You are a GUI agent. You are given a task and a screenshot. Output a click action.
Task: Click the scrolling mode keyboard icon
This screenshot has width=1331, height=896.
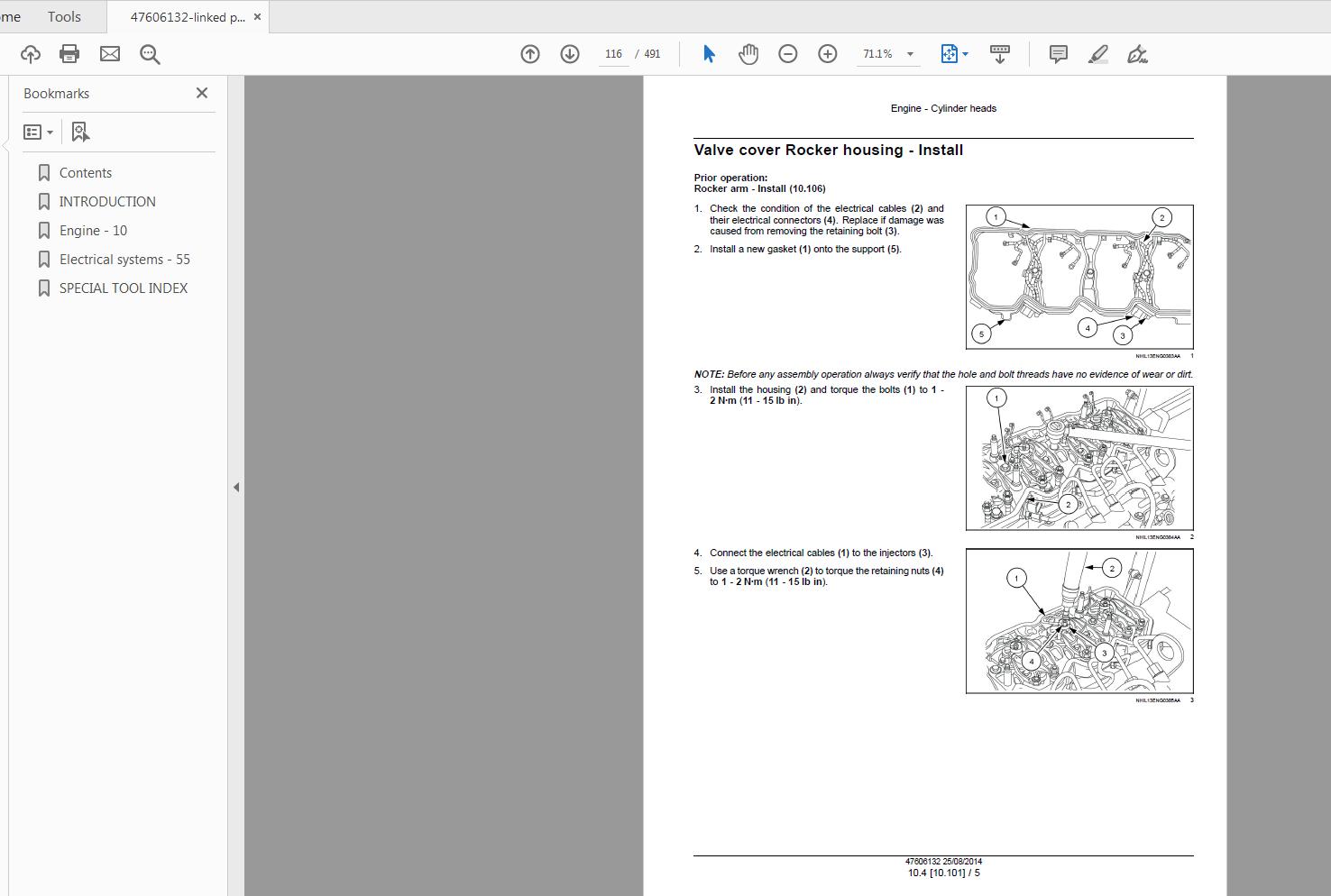[1000, 54]
